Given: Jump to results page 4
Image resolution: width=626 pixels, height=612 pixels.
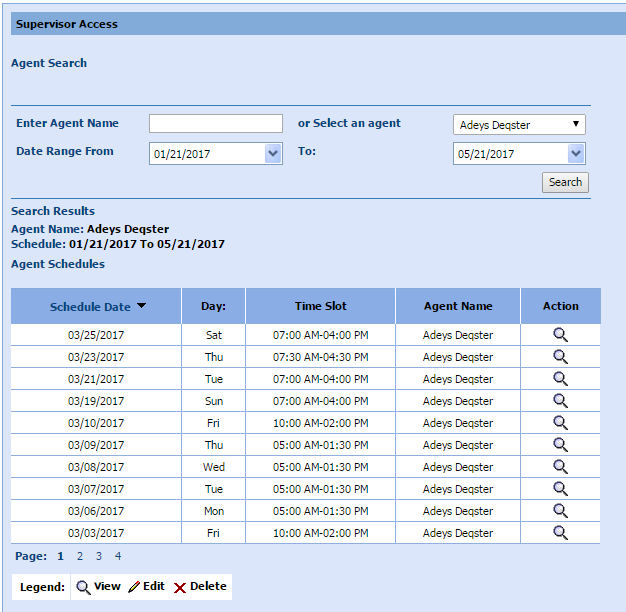Looking at the screenshot, I should [117, 556].
